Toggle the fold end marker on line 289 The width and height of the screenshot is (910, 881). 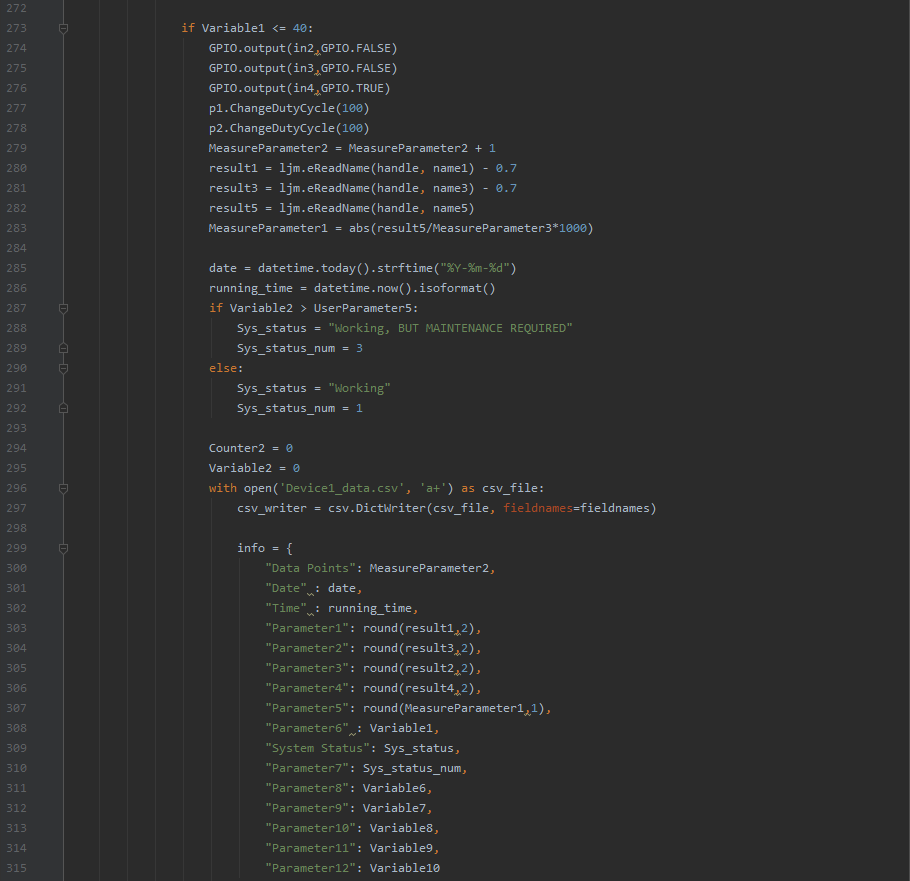(x=64, y=348)
